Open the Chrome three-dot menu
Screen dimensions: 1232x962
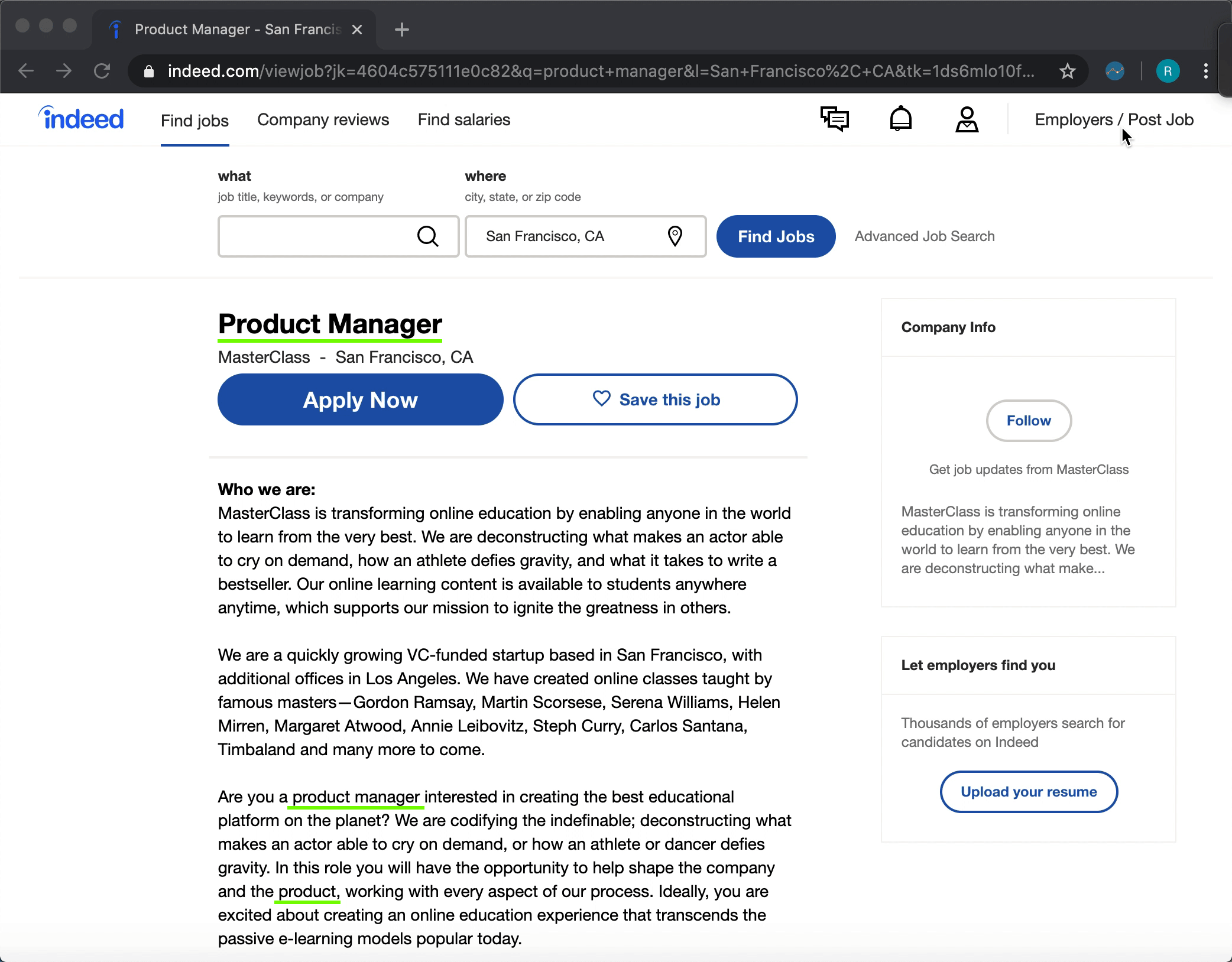pos(1205,71)
